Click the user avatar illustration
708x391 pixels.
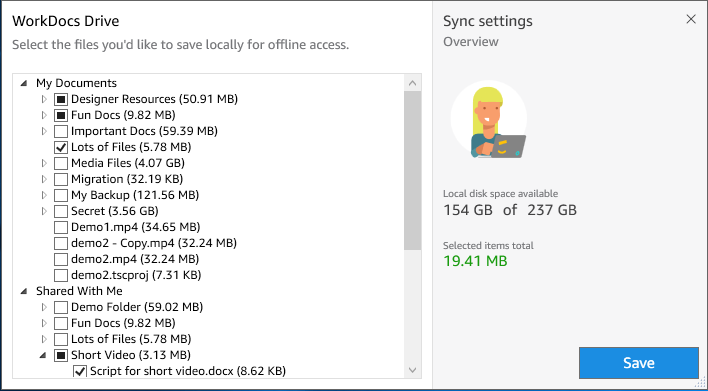coord(489,119)
